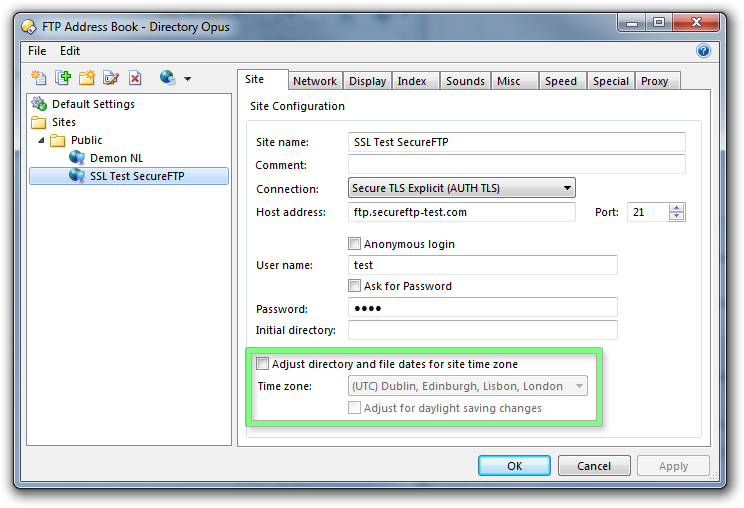Screen dimensions: 744x508
Task: Open the Time zone dropdown
Action: click(467, 386)
